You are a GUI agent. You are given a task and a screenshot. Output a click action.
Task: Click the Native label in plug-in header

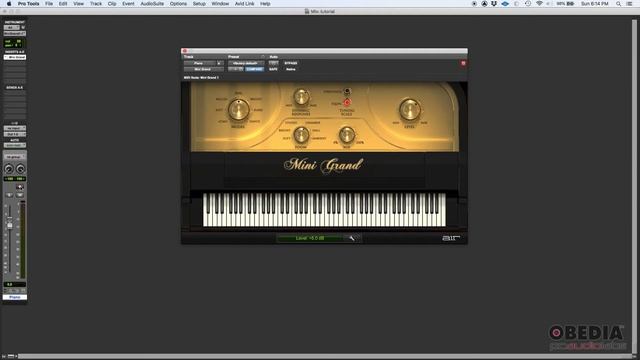point(291,69)
